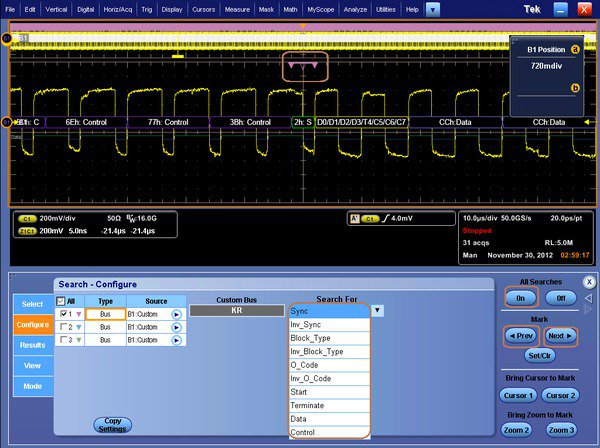Uncheck search 1 checkbox
Image resolution: width=600 pixels, height=448 pixels.
(x=61, y=314)
